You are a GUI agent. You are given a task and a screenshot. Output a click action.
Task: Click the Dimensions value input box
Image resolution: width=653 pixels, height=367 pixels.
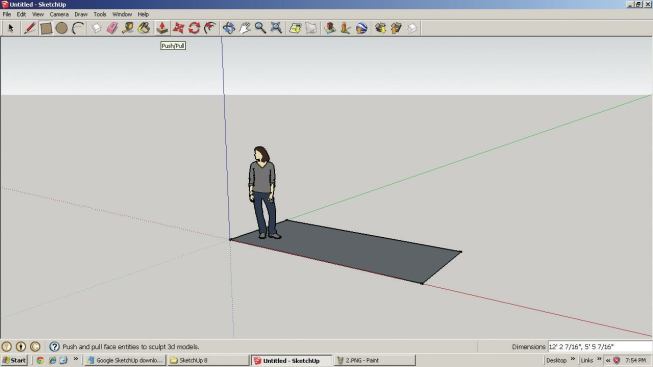[600, 347]
